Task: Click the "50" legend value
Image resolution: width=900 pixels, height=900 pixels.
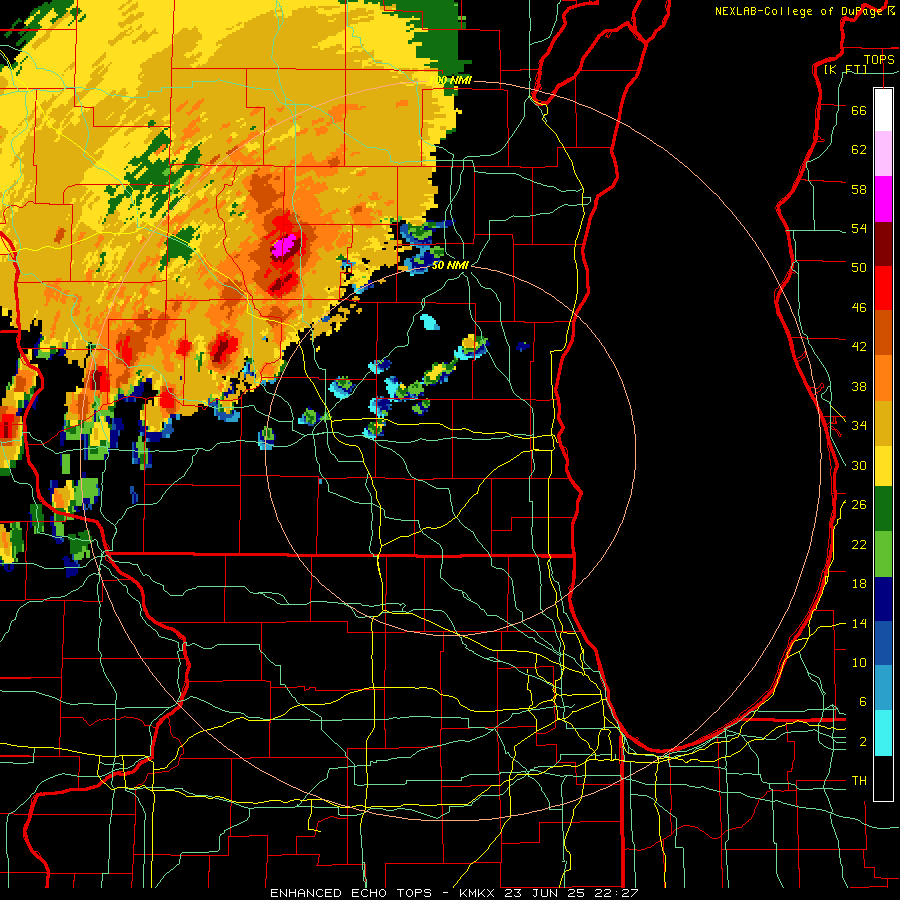Action: click(859, 267)
